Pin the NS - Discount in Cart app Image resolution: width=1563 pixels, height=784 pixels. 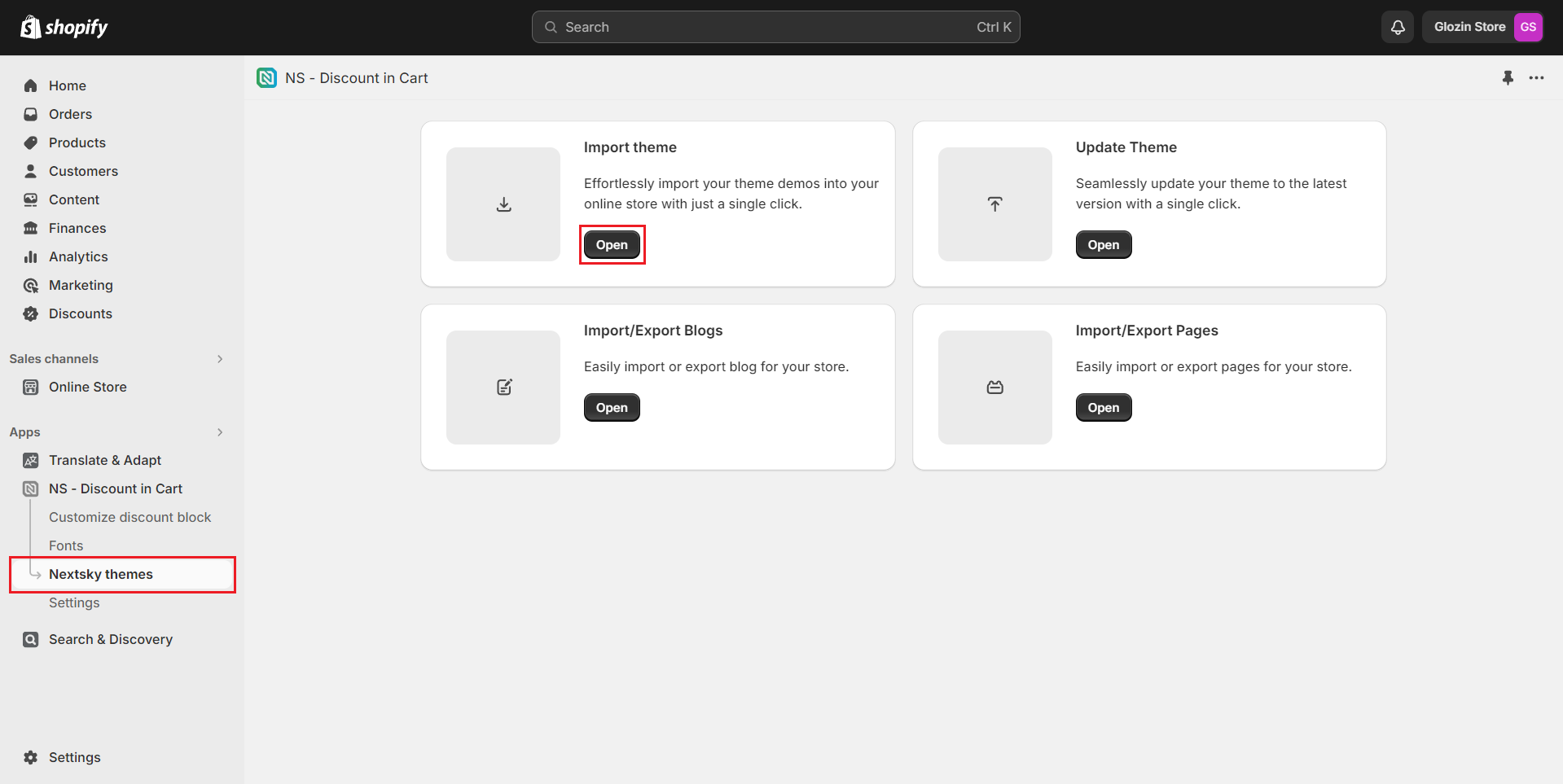tap(1508, 78)
